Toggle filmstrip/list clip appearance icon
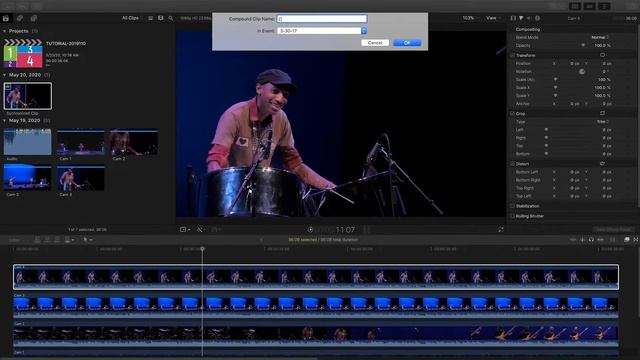Image resolution: width=640 pixels, height=360 pixels. click(151, 18)
